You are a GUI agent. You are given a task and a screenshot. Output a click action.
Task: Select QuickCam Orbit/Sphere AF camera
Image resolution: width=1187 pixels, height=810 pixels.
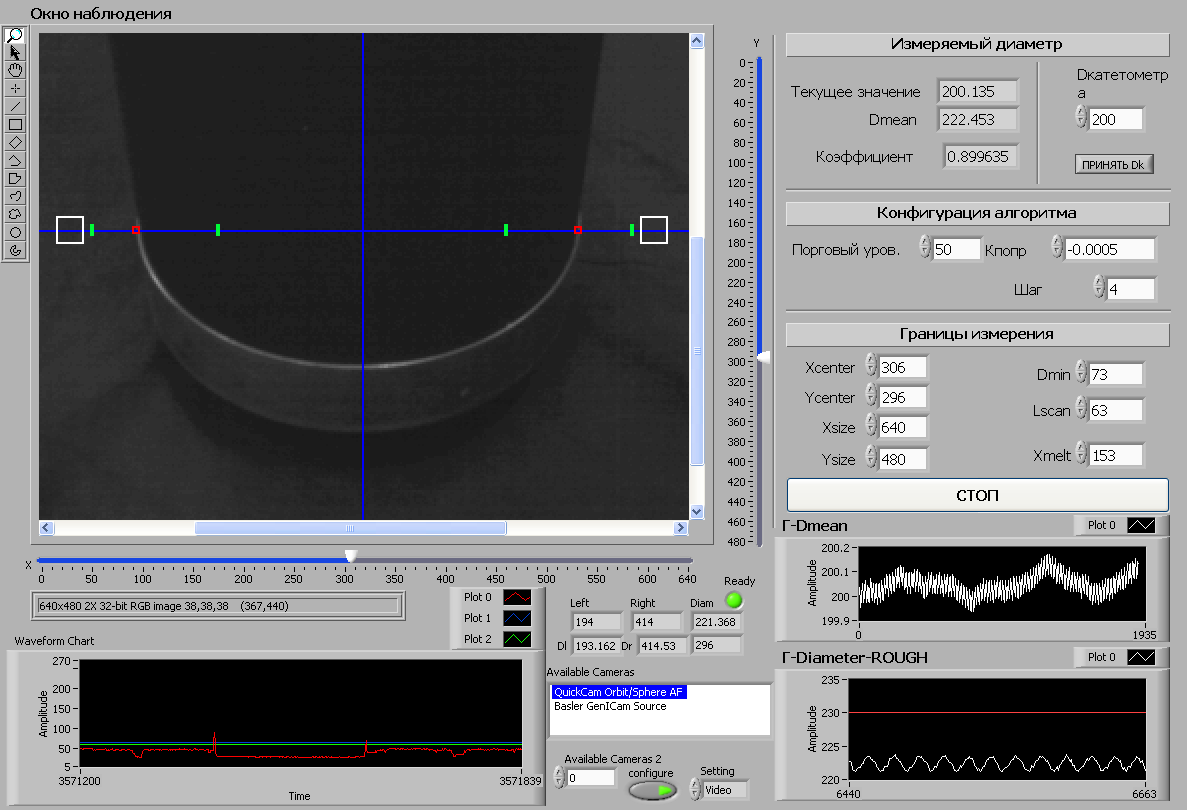(x=619, y=692)
